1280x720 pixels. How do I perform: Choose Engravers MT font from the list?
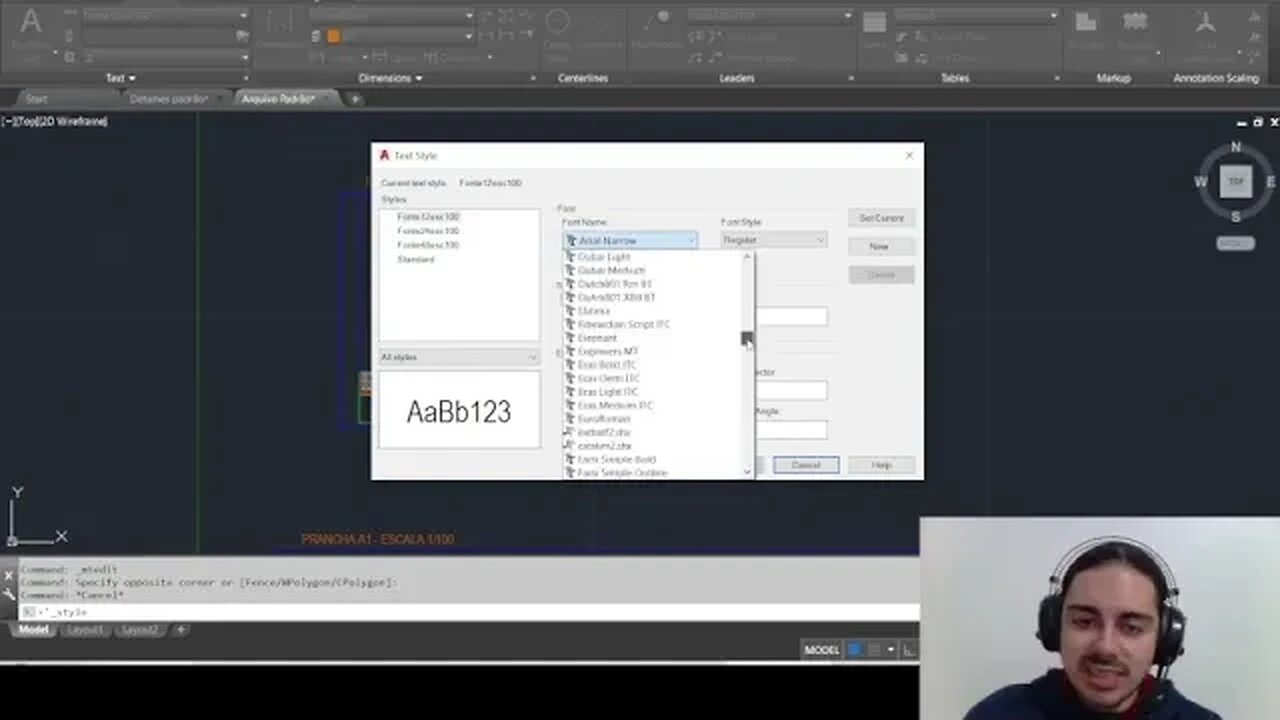(608, 351)
